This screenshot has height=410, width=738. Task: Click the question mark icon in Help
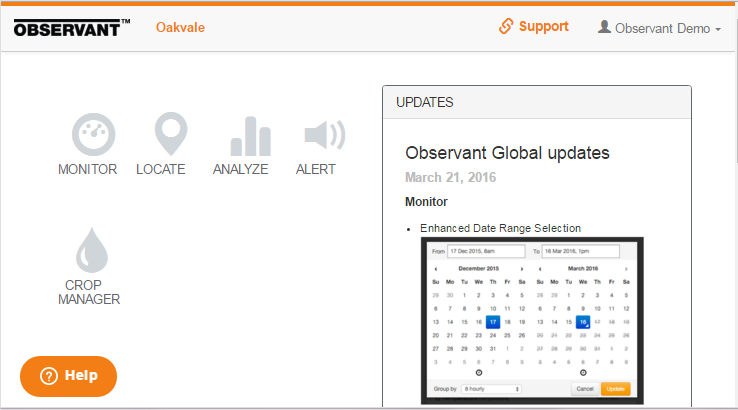tap(49, 376)
